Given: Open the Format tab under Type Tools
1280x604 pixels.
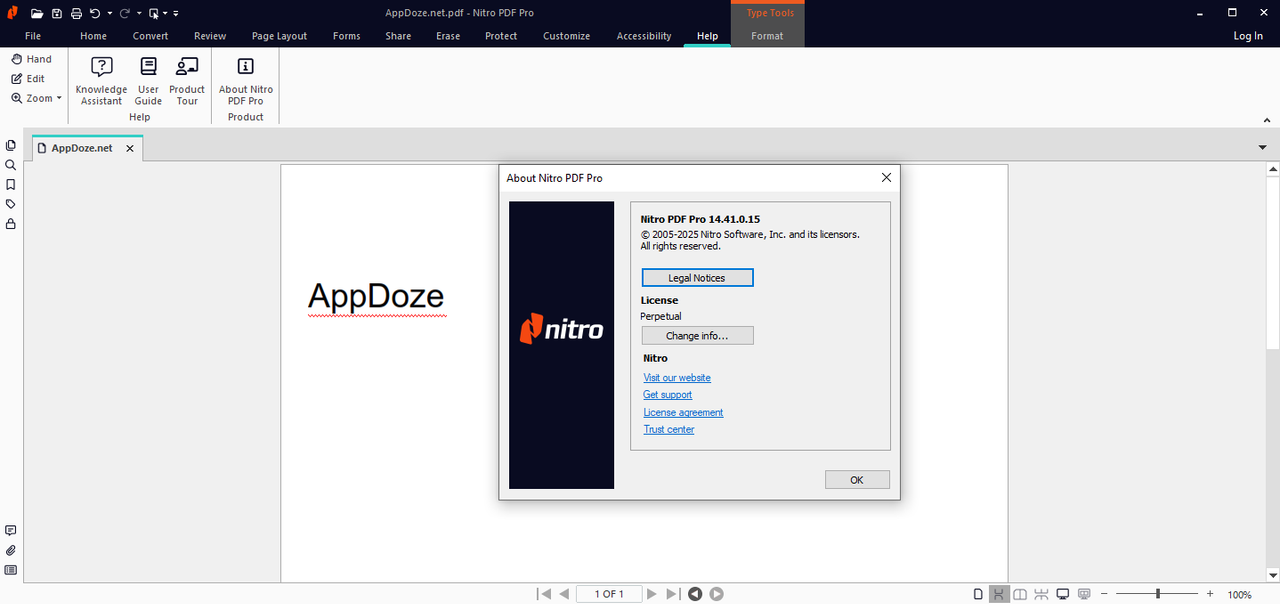Looking at the screenshot, I should click(767, 36).
